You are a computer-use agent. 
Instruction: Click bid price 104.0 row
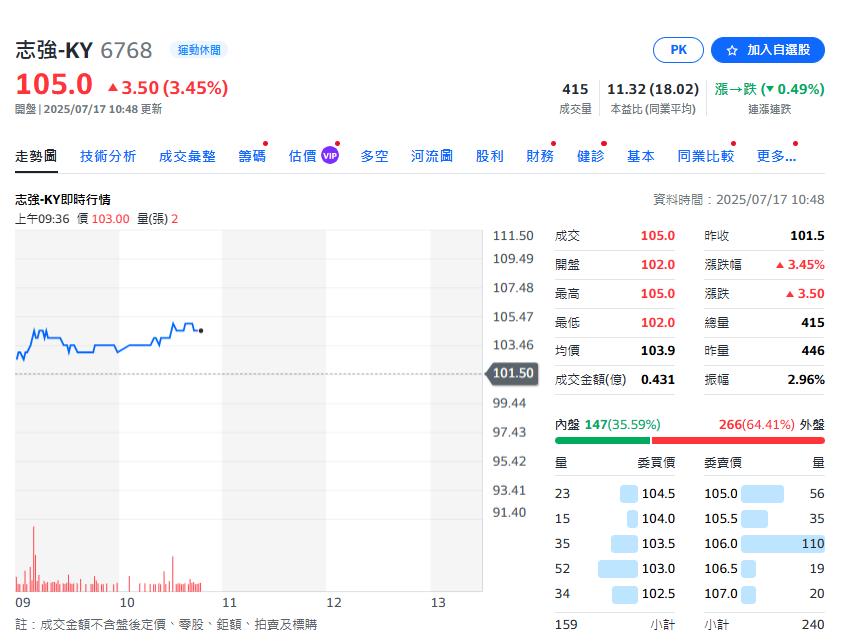coord(615,518)
